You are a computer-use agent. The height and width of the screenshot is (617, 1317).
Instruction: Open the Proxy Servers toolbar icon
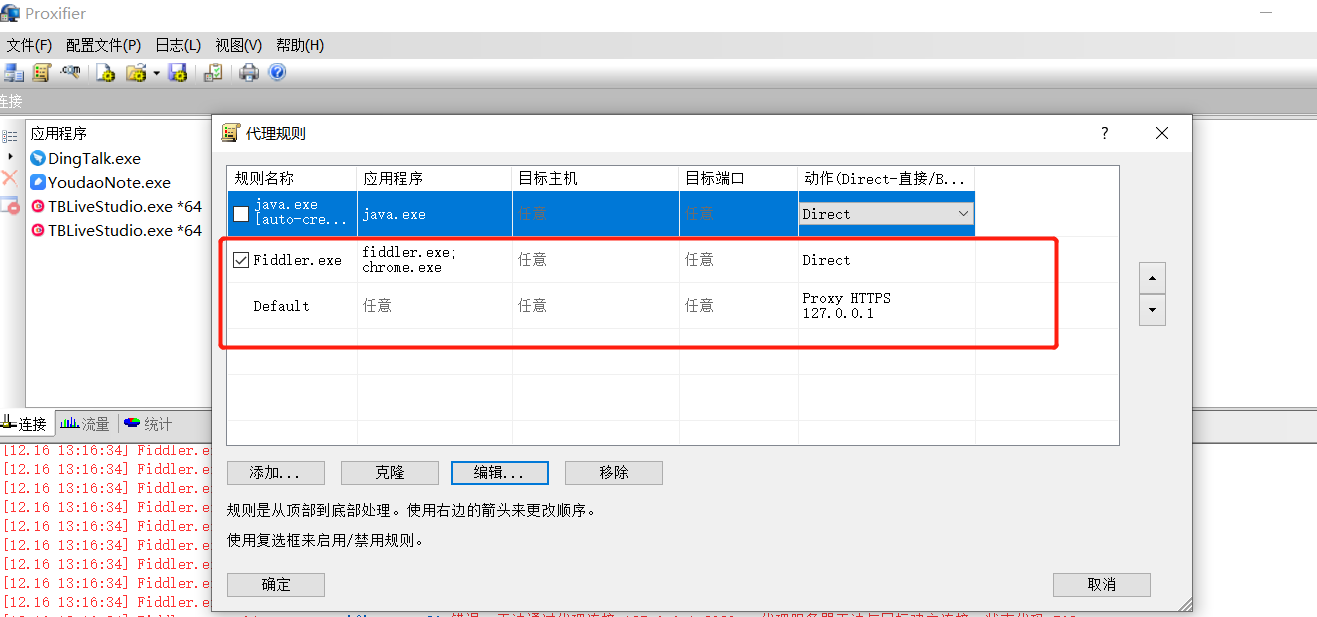pyautogui.click(x=14, y=72)
